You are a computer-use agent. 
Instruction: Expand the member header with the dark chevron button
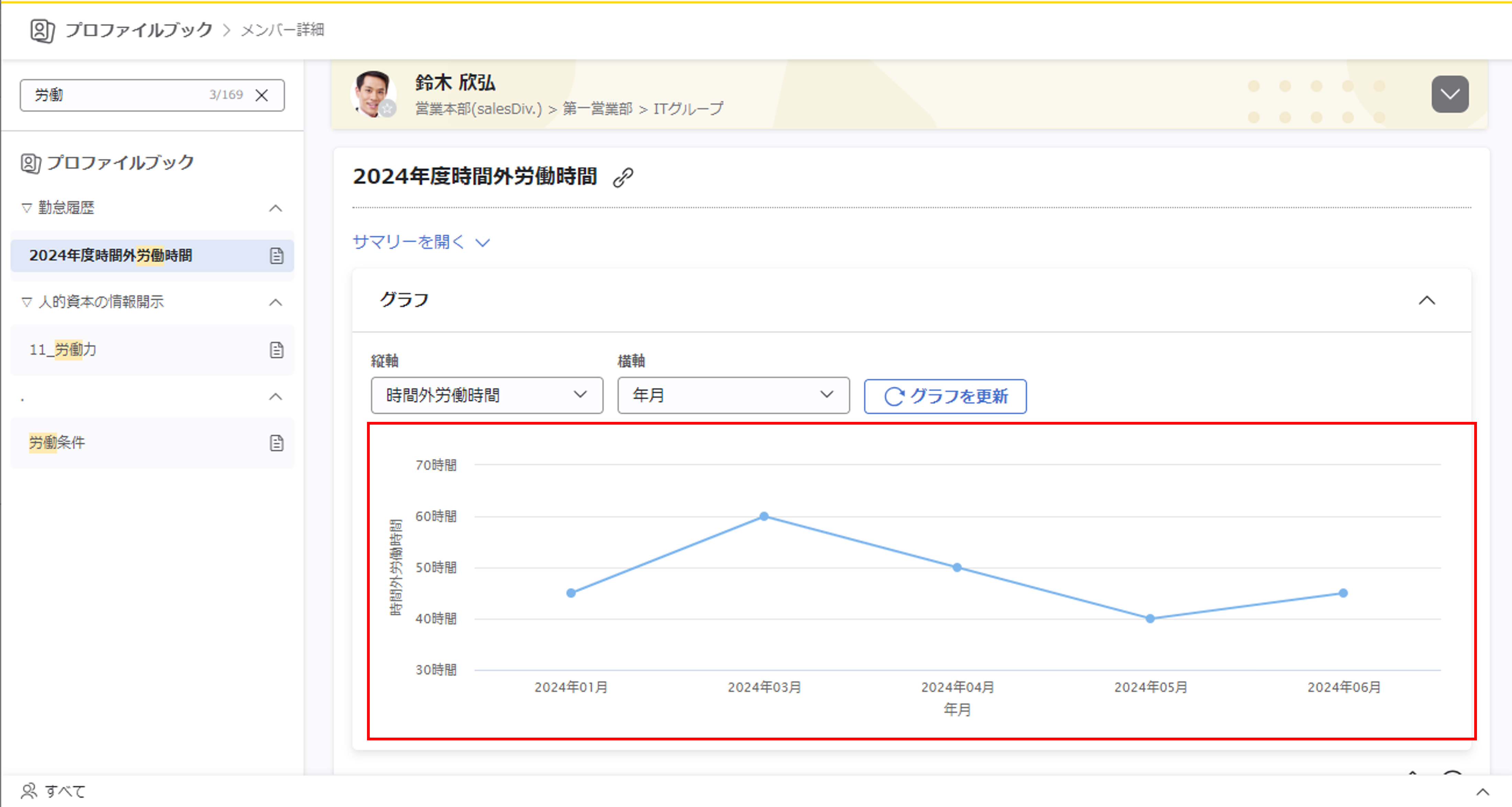click(x=1450, y=94)
